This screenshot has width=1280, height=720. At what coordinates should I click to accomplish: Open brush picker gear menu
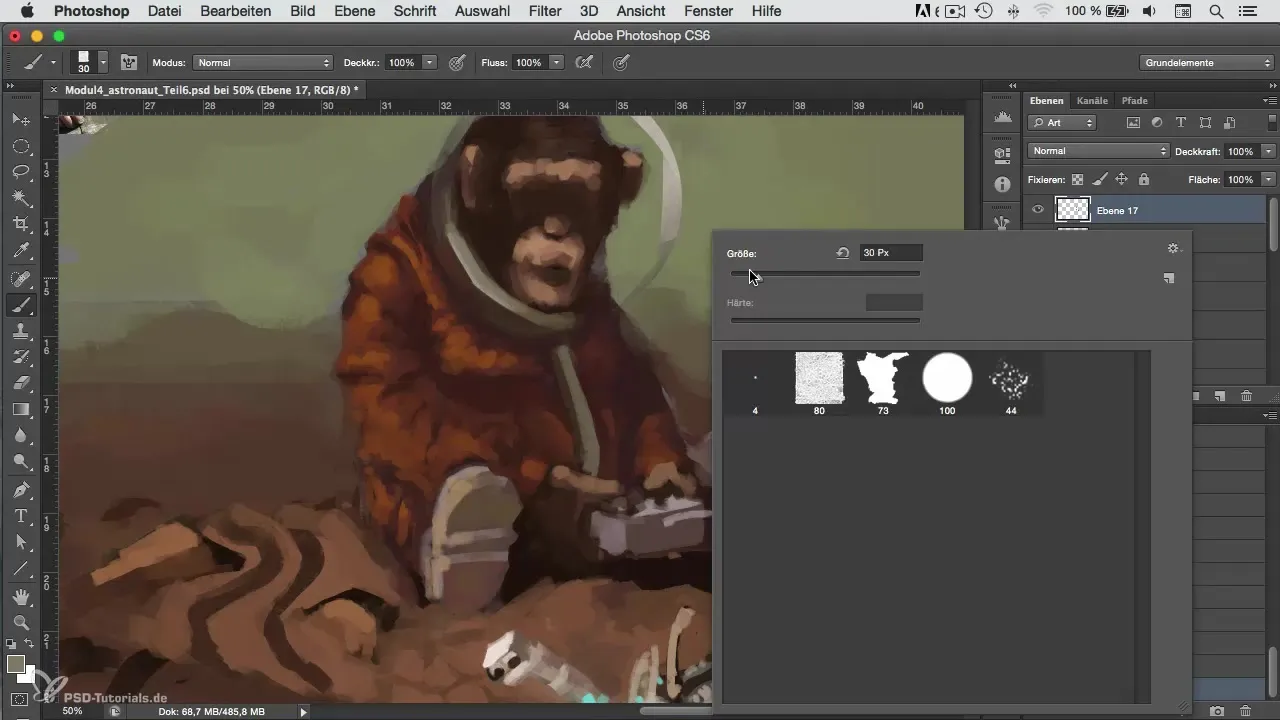click(1173, 249)
